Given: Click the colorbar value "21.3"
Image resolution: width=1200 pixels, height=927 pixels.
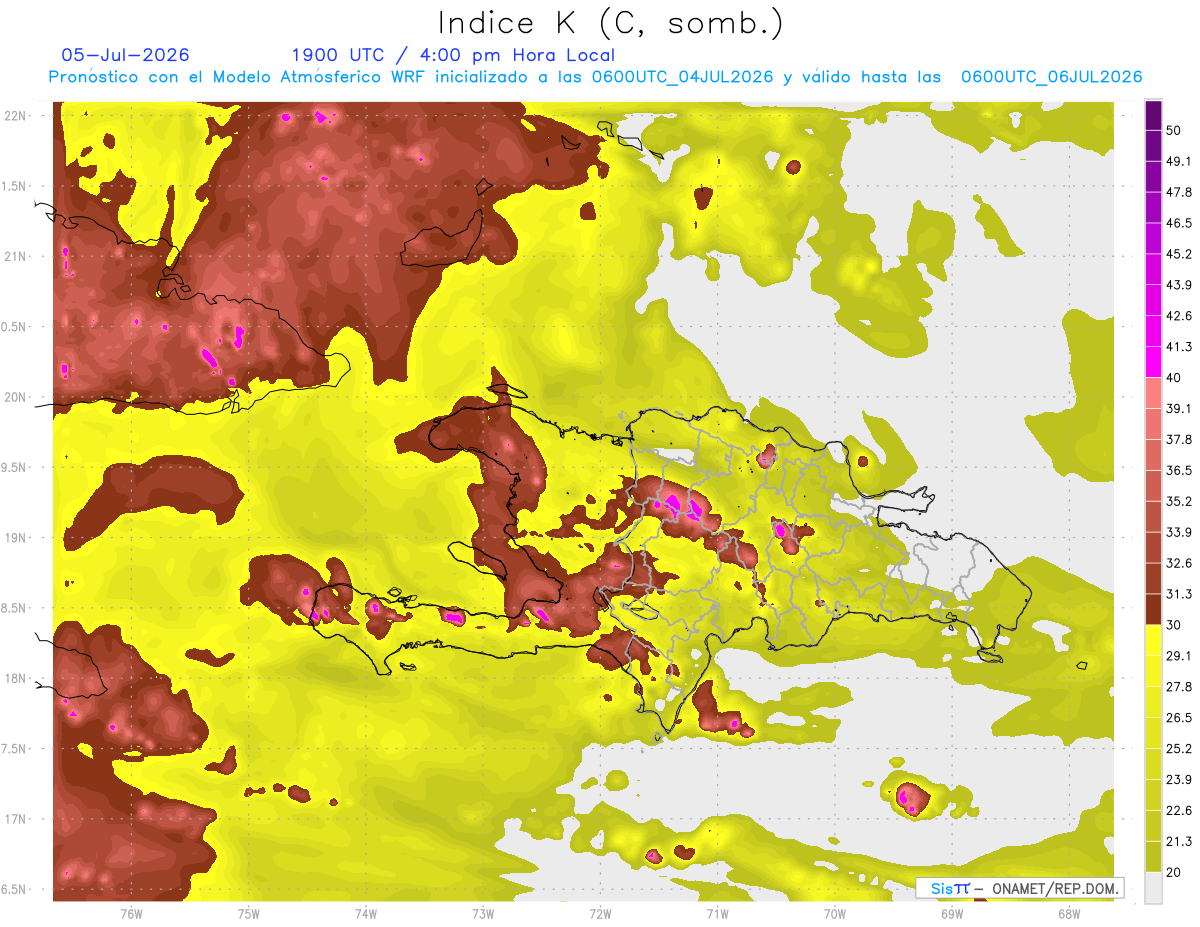Looking at the screenshot, I should click(x=1179, y=842).
